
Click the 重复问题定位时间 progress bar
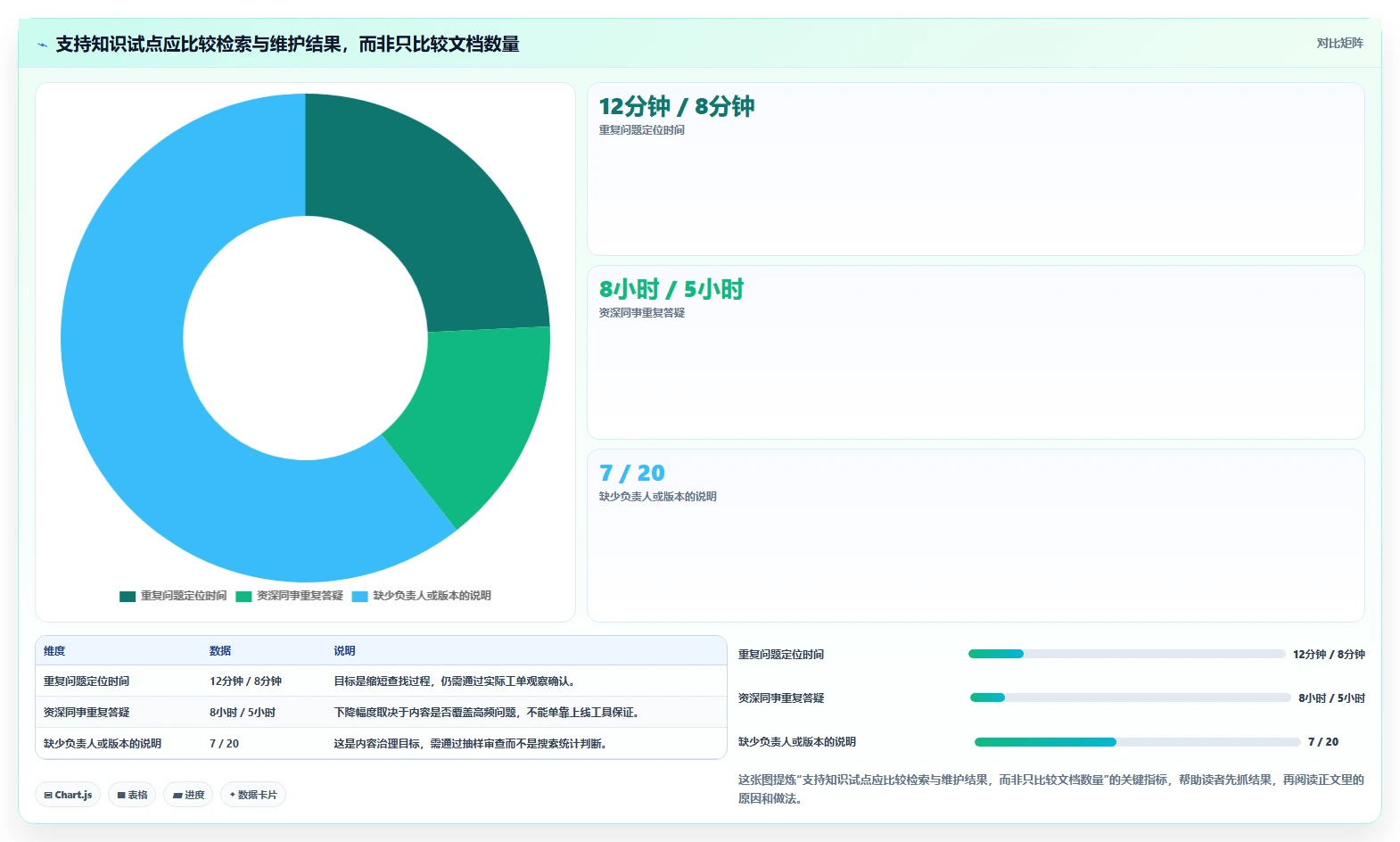[x=1127, y=654]
